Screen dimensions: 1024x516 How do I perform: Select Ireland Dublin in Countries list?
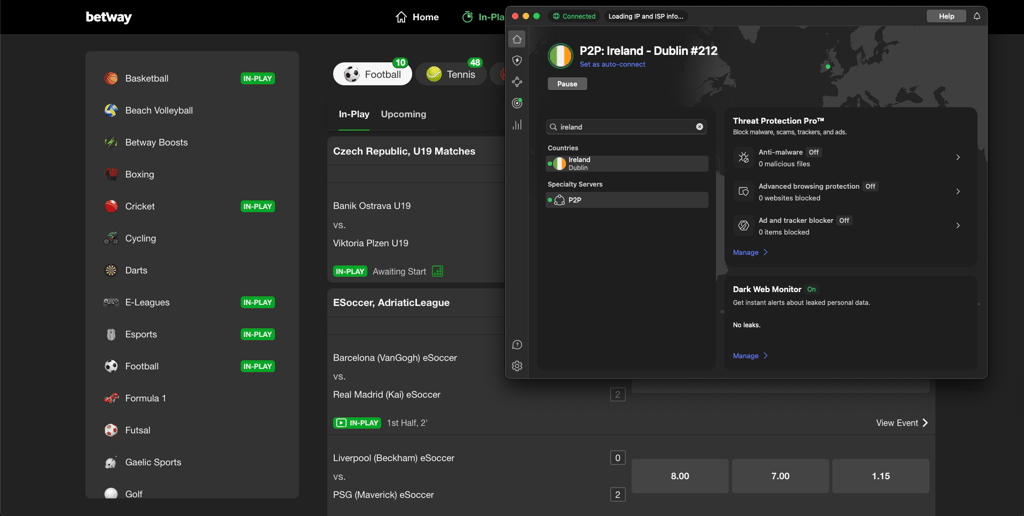[627, 163]
